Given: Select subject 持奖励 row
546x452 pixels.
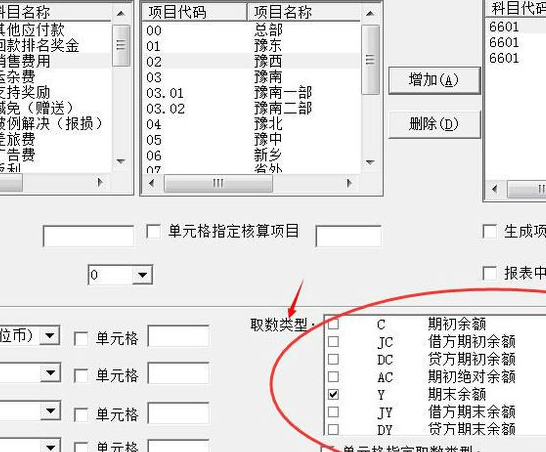Looking at the screenshot, I should click(x=55, y=92).
